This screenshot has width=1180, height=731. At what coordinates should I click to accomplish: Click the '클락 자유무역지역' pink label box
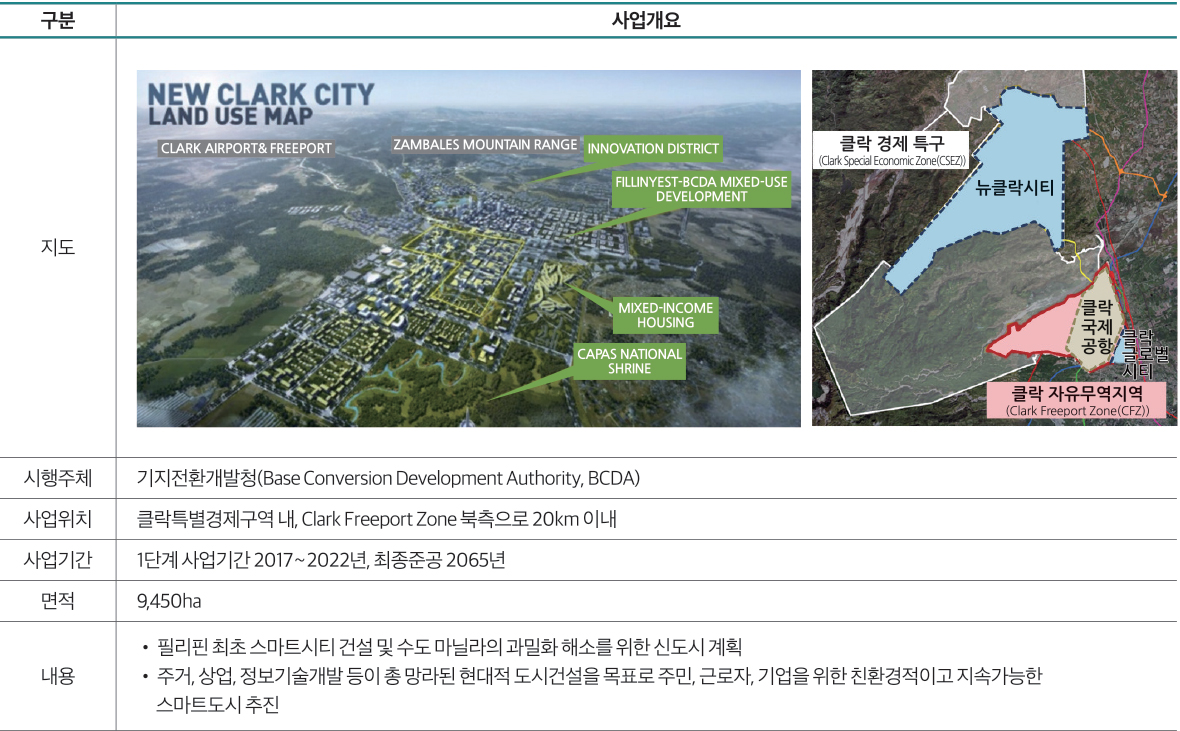coord(1077,400)
